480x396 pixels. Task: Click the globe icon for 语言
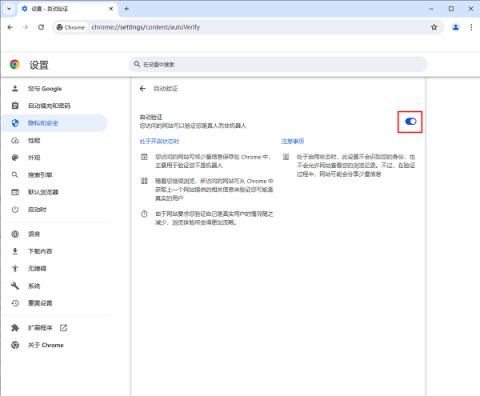coord(15,234)
